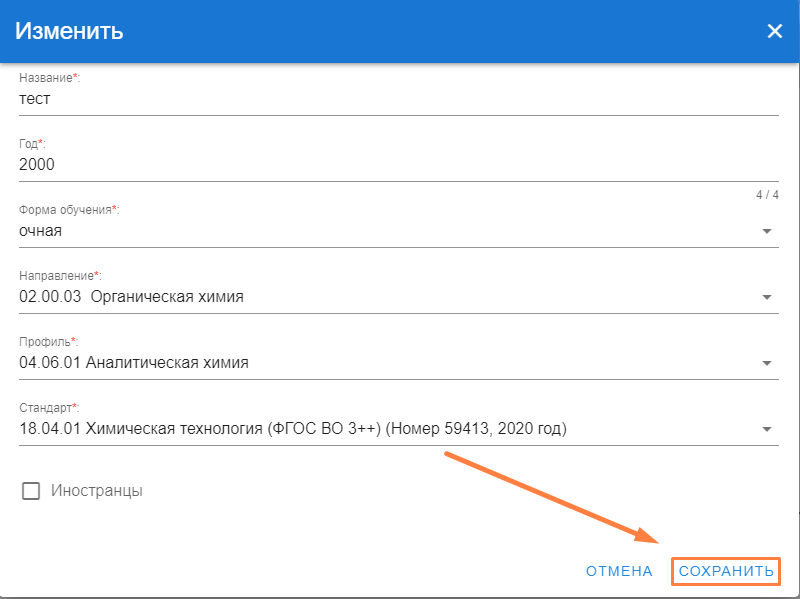The height and width of the screenshot is (599, 800).
Task: Toggle the Иностранцы checkbox
Action: pyautogui.click(x=31, y=491)
